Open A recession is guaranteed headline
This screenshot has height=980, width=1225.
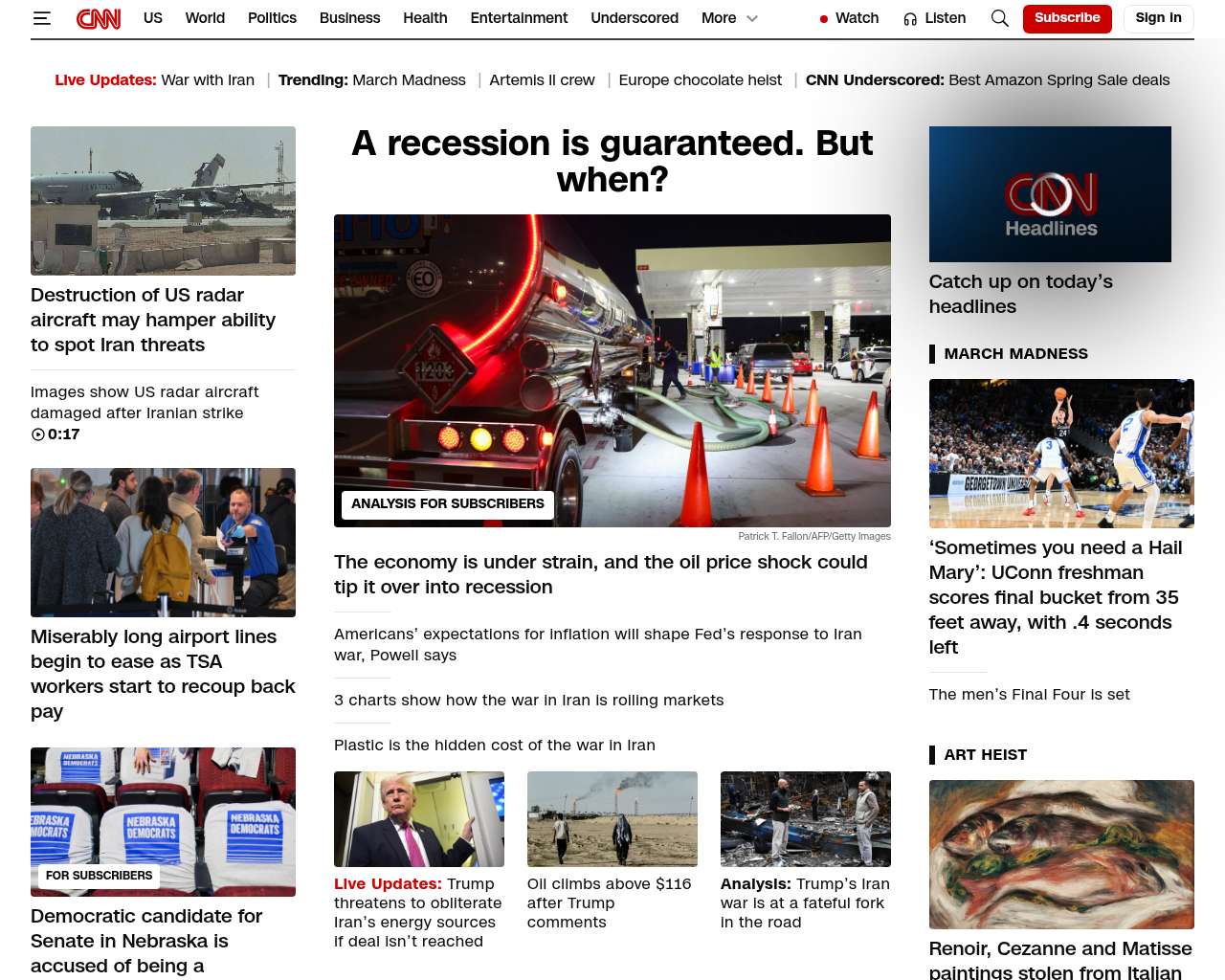(x=612, y=161)
